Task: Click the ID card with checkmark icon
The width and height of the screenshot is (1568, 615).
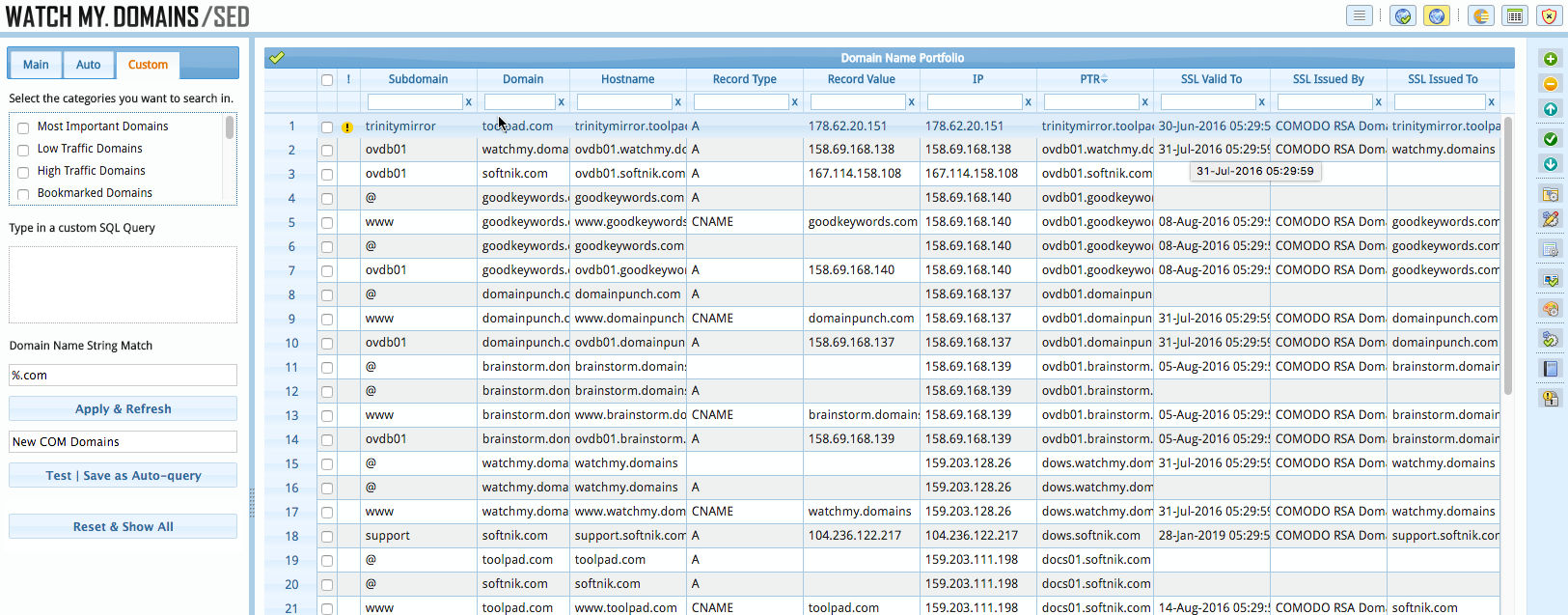Action: coord(1551,279)
